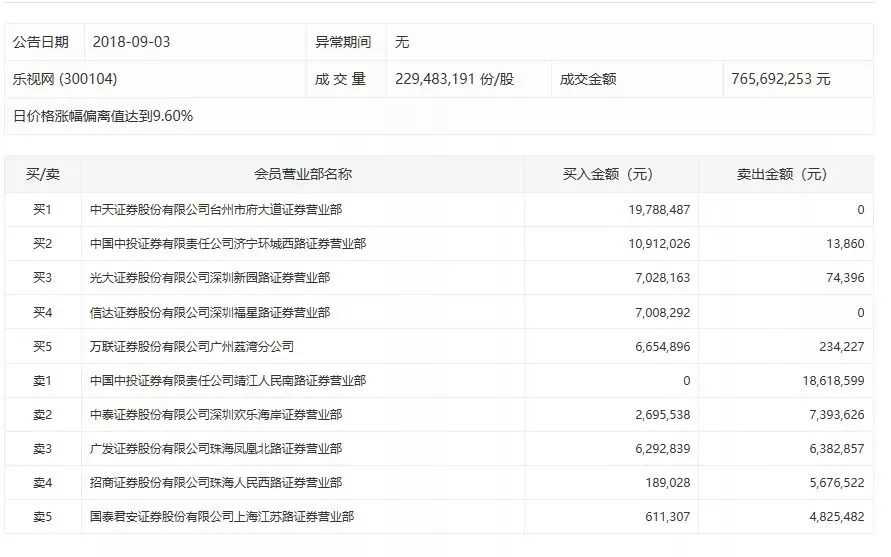Select buy amount 7,028,163
Viewport: 891px width, 557px height.
click(x=663, y=278)
